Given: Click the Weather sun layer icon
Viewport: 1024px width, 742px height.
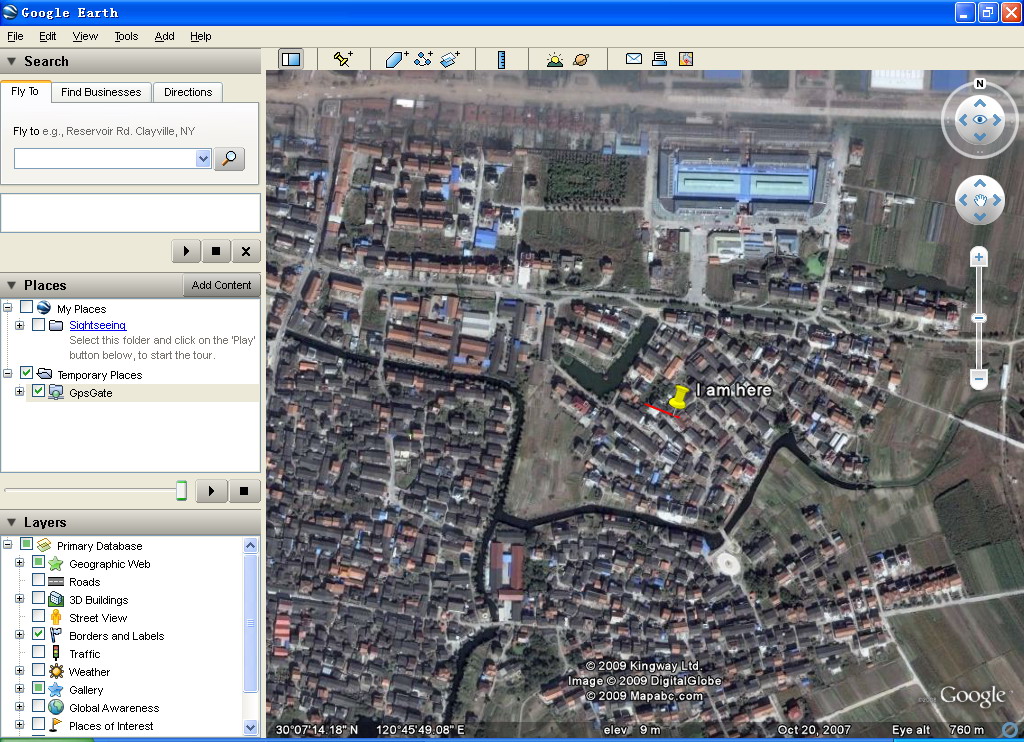Looking at the screenshot, I should pyautogui.click(x=56, y=671).
